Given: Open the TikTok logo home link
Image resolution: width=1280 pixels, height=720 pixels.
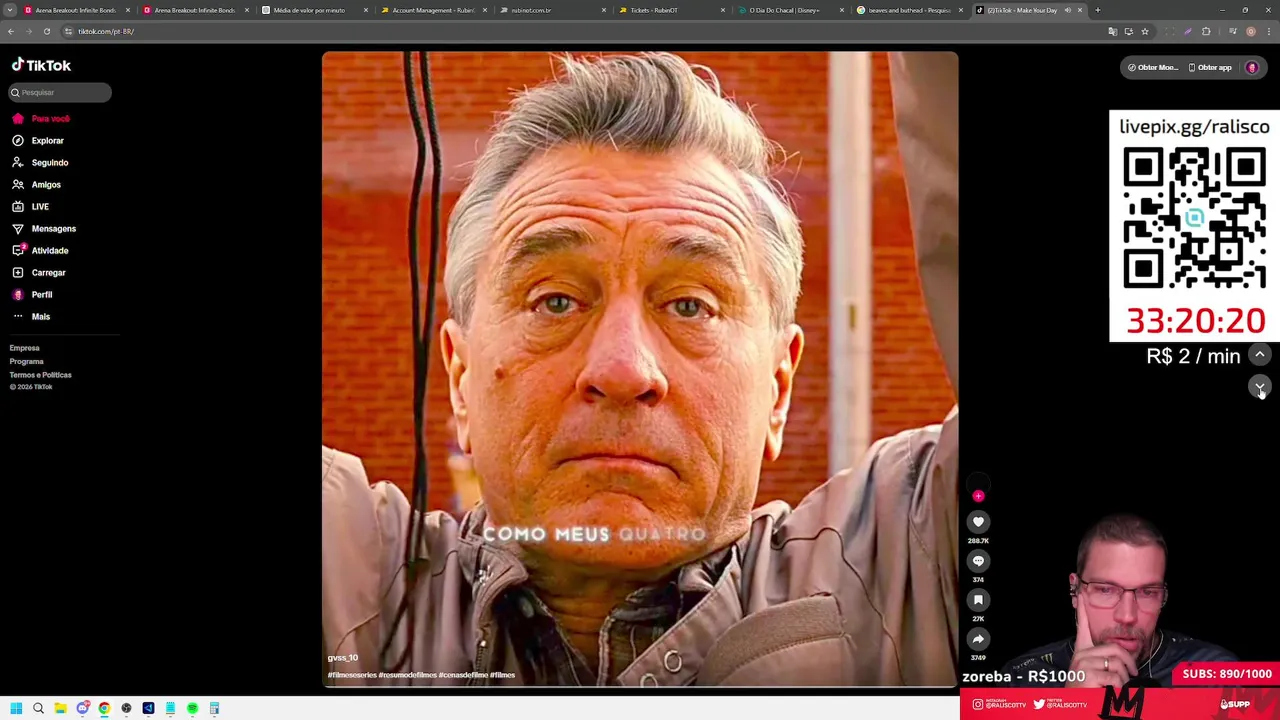Looking at the screenshot, I should pos(41,65).
